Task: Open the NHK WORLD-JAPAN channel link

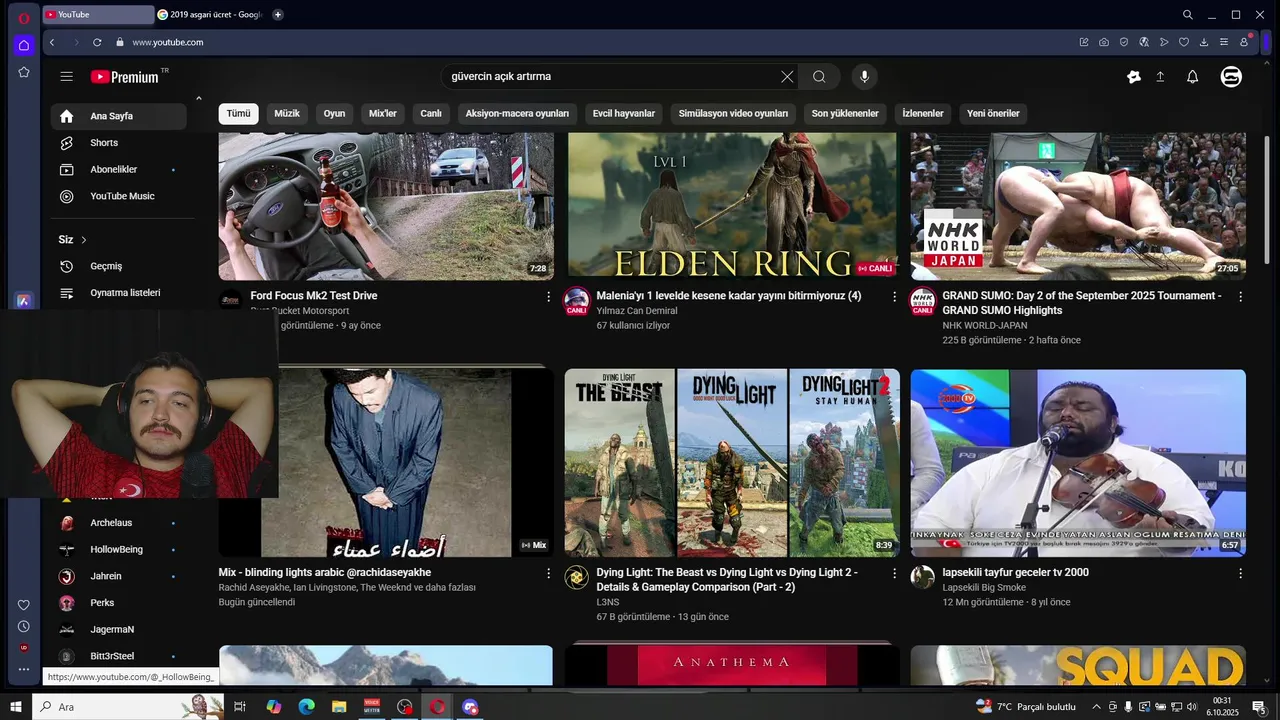Action: pos(985,325)
